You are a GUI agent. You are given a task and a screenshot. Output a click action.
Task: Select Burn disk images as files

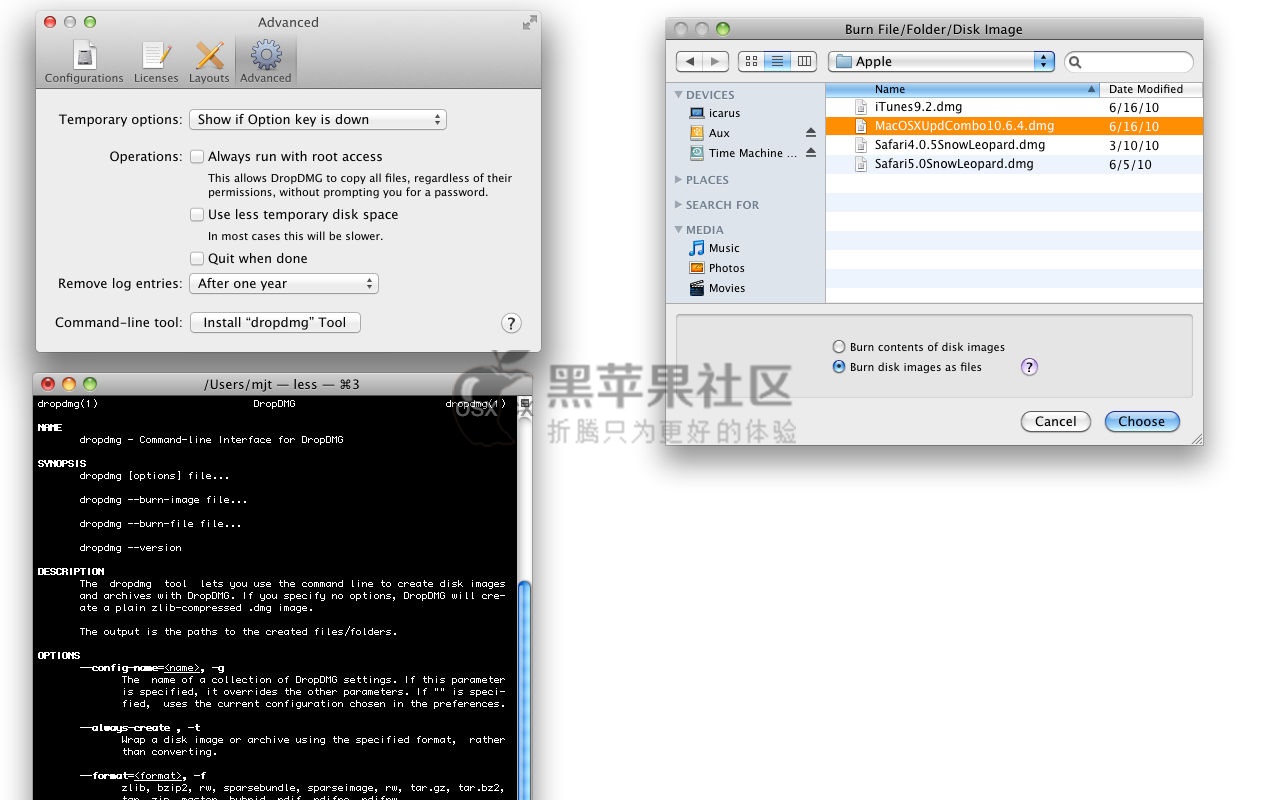839,367
